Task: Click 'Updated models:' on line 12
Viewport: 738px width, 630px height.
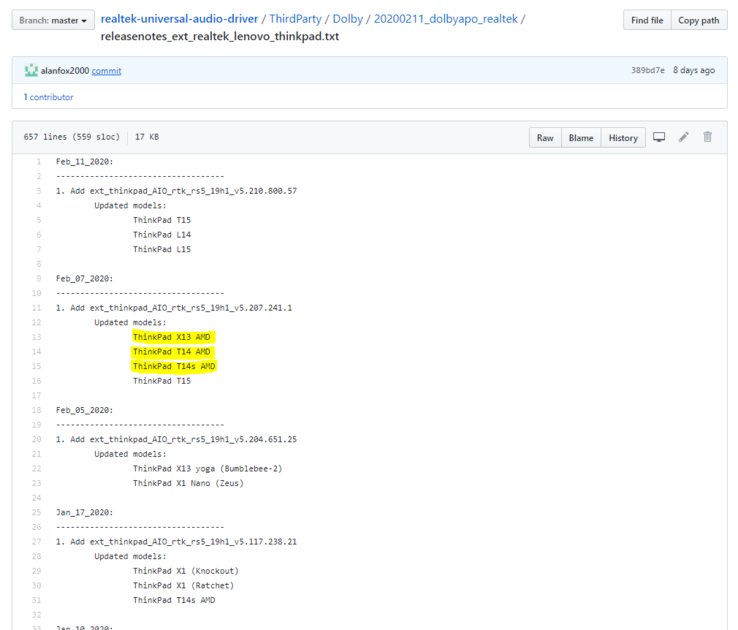Action: pyautogui.click(x=130, y=322)
